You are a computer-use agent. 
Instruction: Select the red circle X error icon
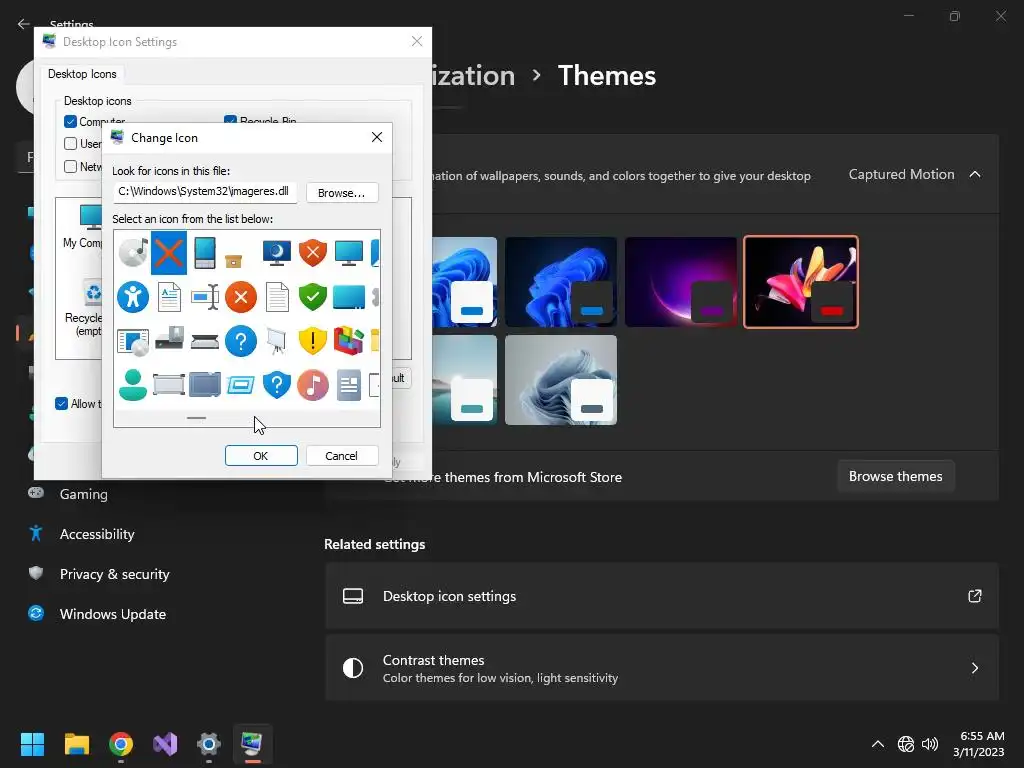click(x=241, y=297)
